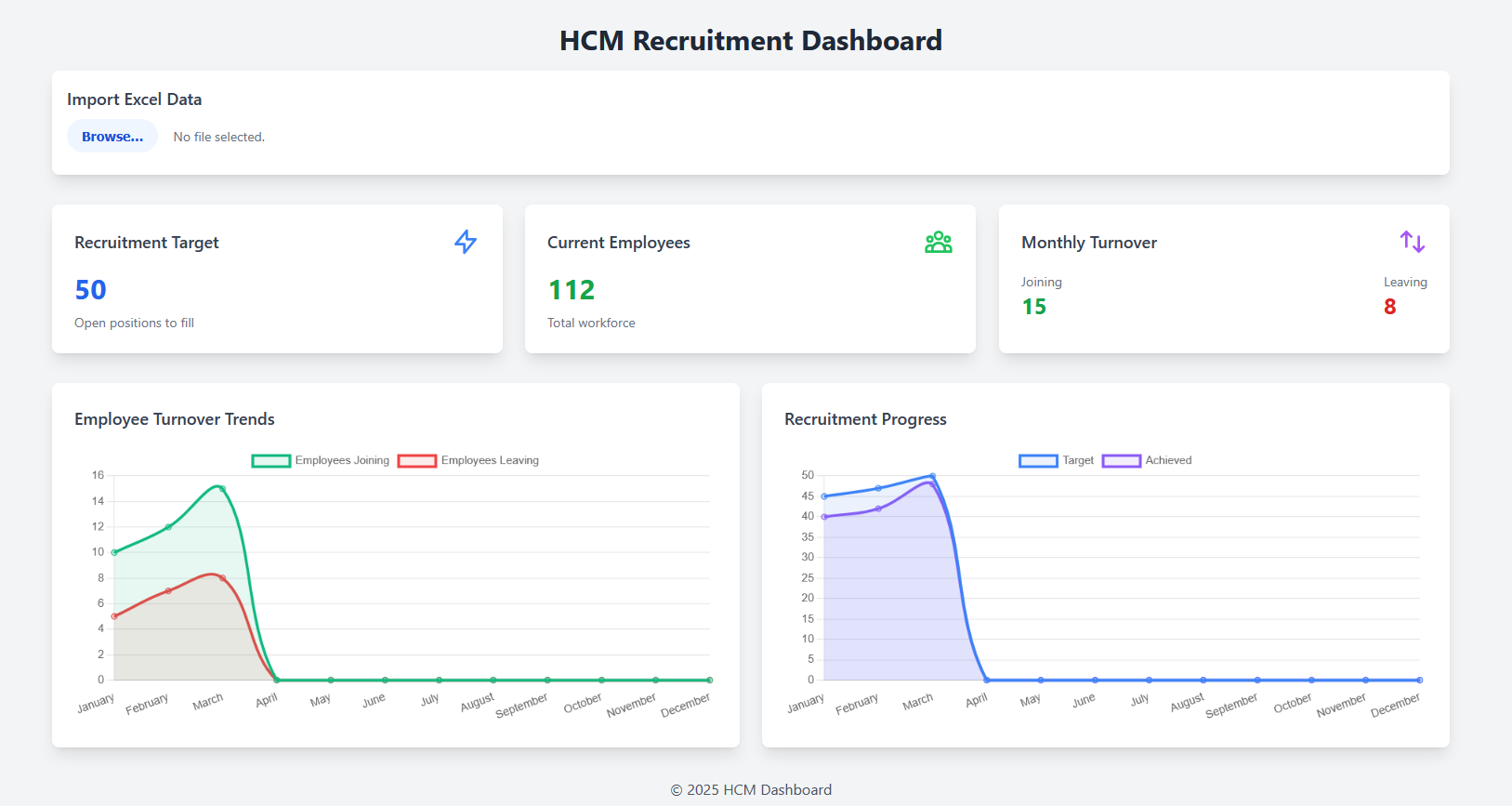Click February point on Achieved line

click(878, 509)
